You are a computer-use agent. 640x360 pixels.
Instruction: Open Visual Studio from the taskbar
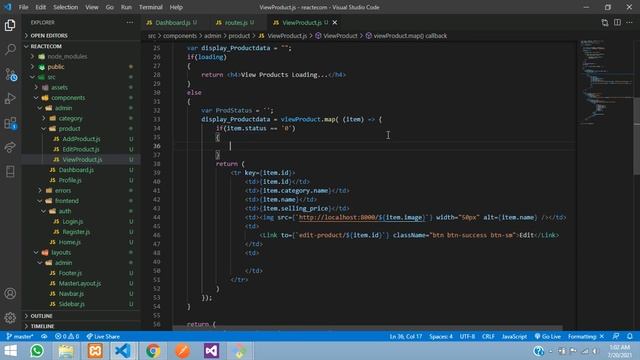211,351
